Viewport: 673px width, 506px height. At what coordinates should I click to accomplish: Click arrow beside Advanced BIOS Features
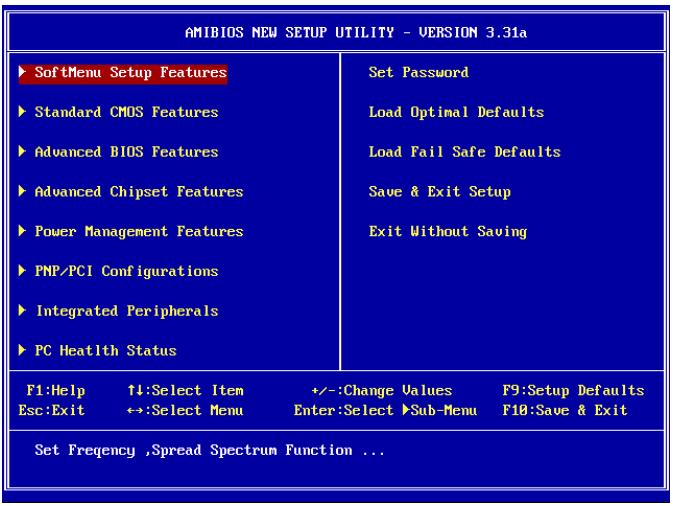(22, 151)
